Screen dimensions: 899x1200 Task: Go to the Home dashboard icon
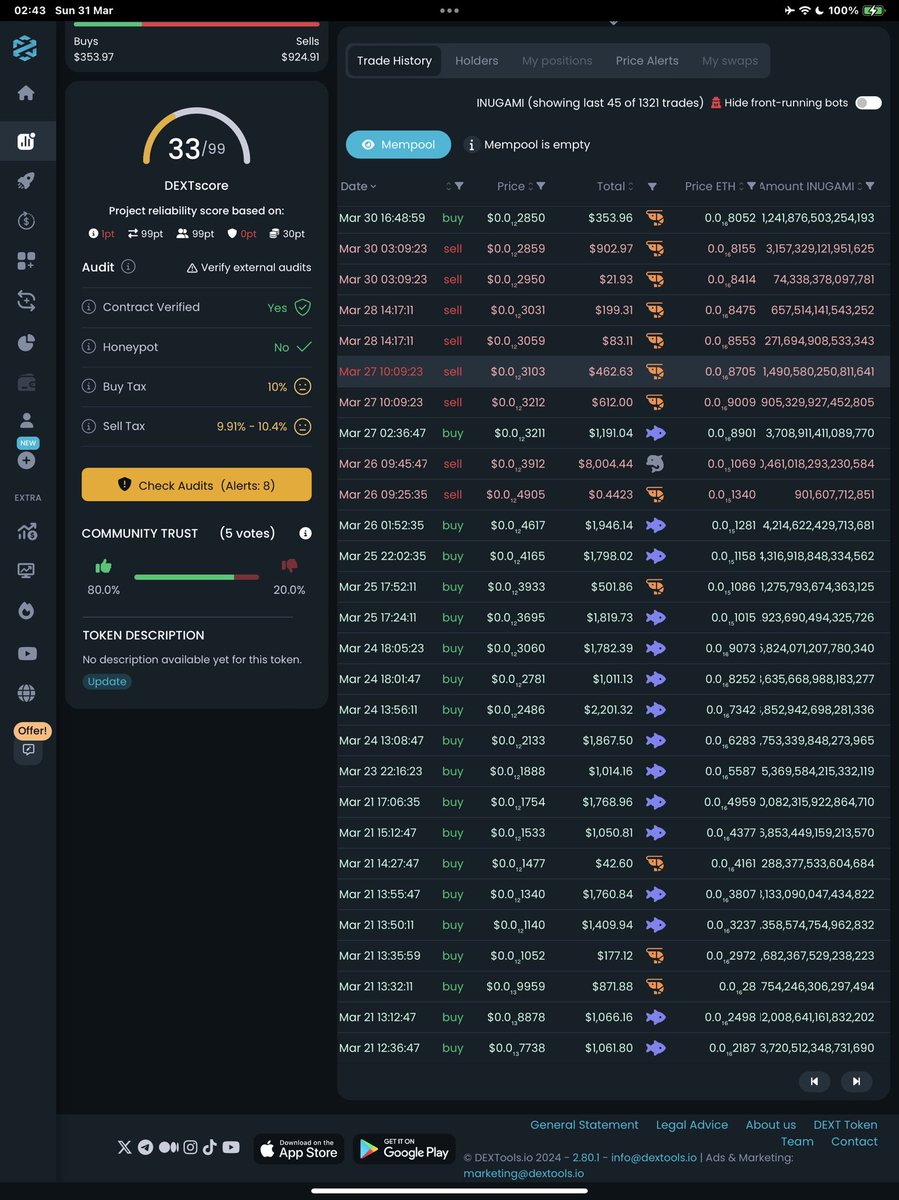pyautogui.click(x=26, y=93)
